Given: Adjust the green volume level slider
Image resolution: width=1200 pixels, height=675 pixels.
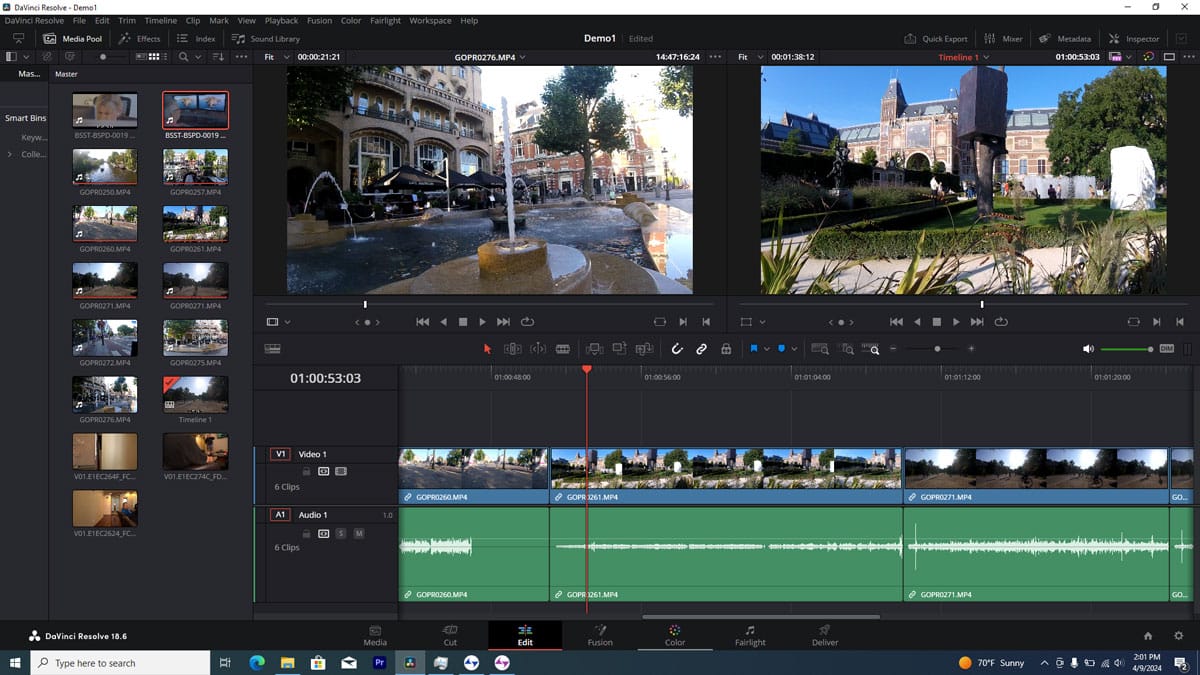Looking at the screenshot, I should click(x=1127, y=349).
